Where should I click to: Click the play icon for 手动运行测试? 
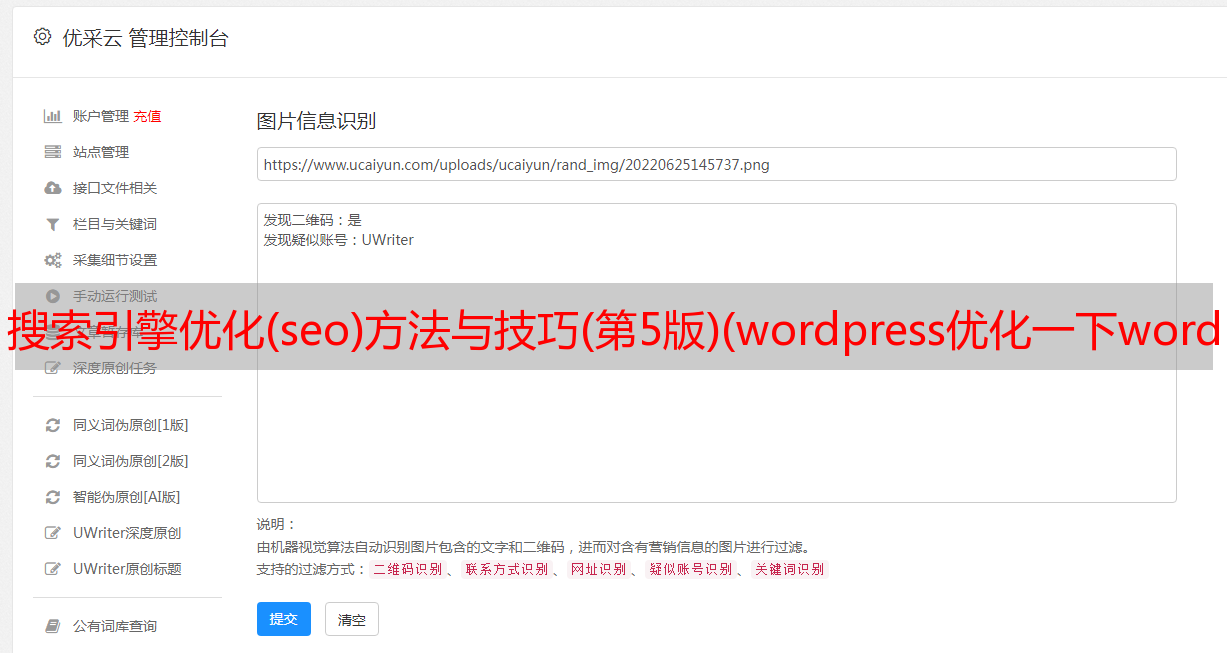tap(53, 296)
